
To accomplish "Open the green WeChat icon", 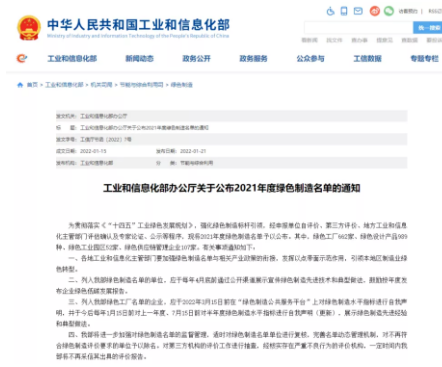I will (x=389, y=11).
